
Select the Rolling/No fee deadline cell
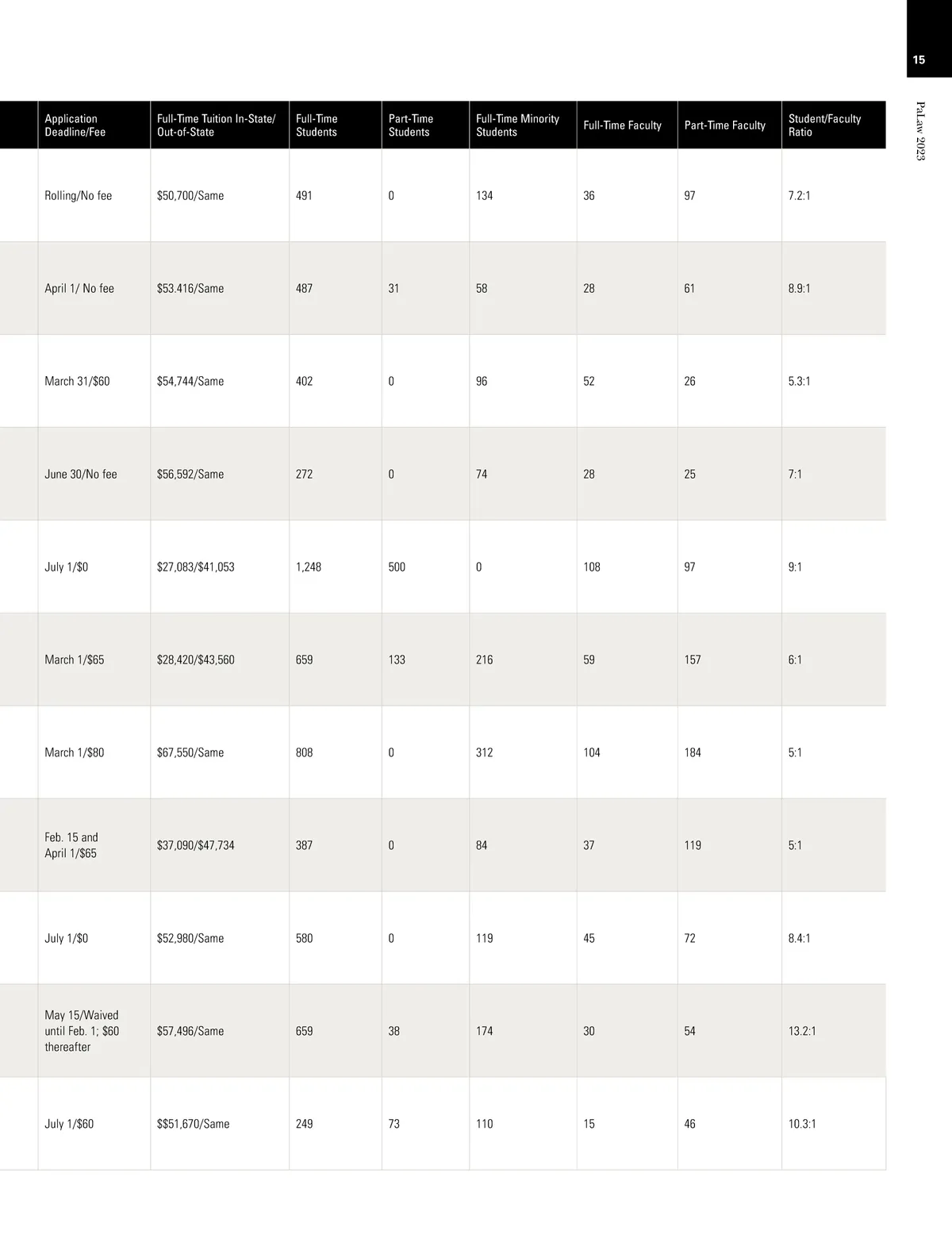click(x=79, y=196)
